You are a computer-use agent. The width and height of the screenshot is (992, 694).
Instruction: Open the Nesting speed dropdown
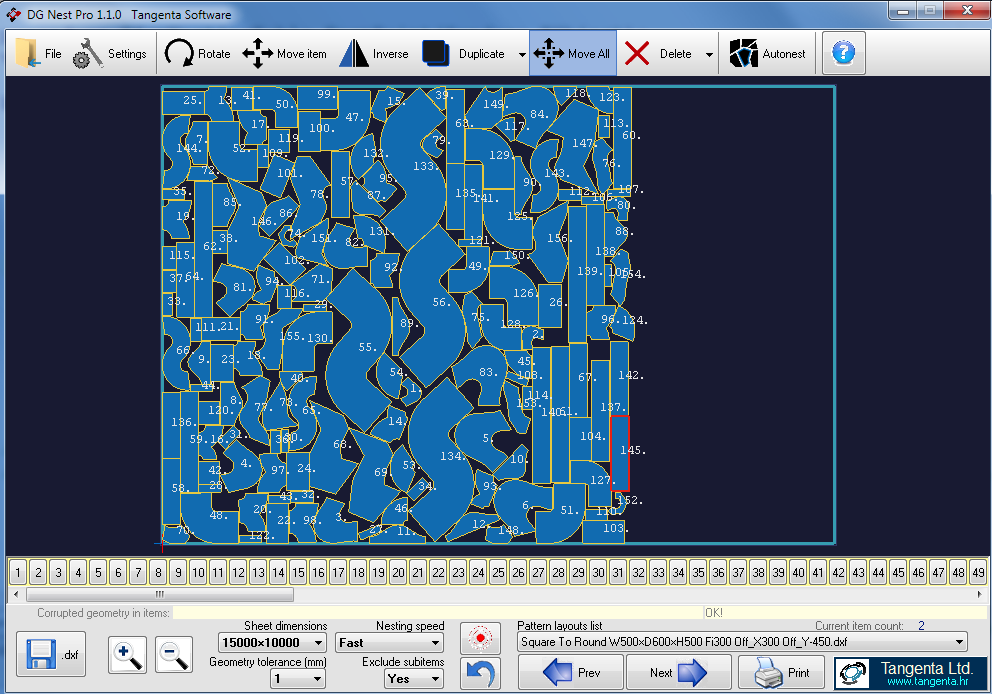click(x=389, y=643)
